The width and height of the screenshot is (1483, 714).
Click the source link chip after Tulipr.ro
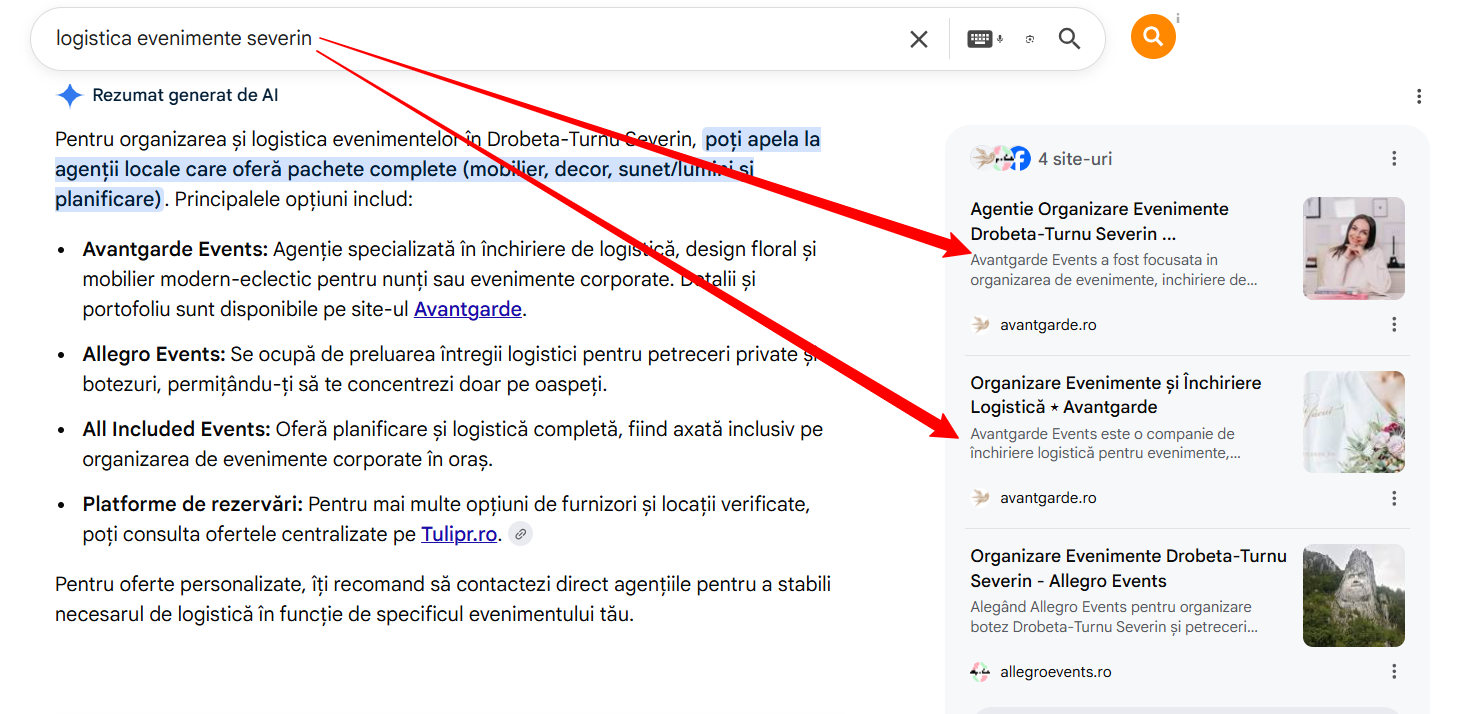(520, 534)
